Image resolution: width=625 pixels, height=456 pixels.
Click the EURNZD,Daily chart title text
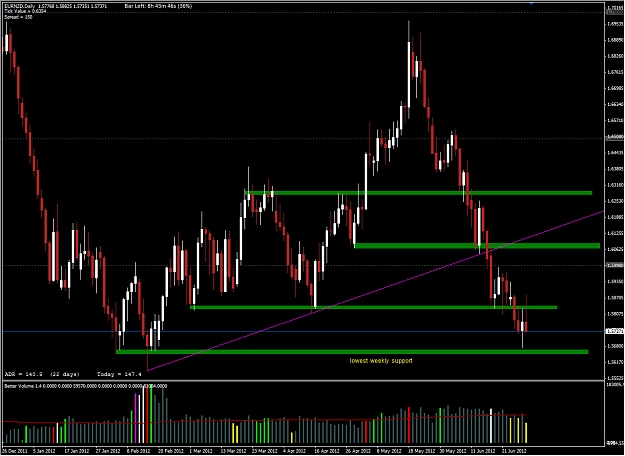[x=19, y=6]
